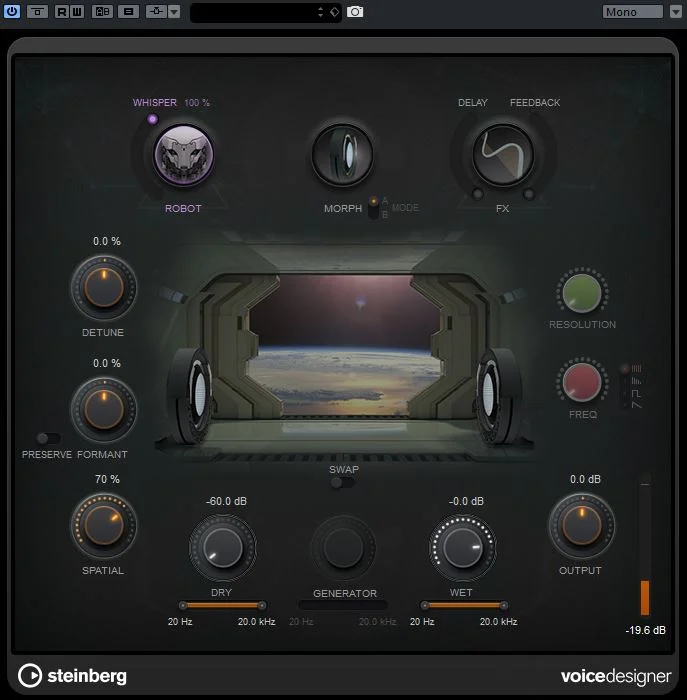Click the FX effect knob
687x700 pixels.
[503, 154]
